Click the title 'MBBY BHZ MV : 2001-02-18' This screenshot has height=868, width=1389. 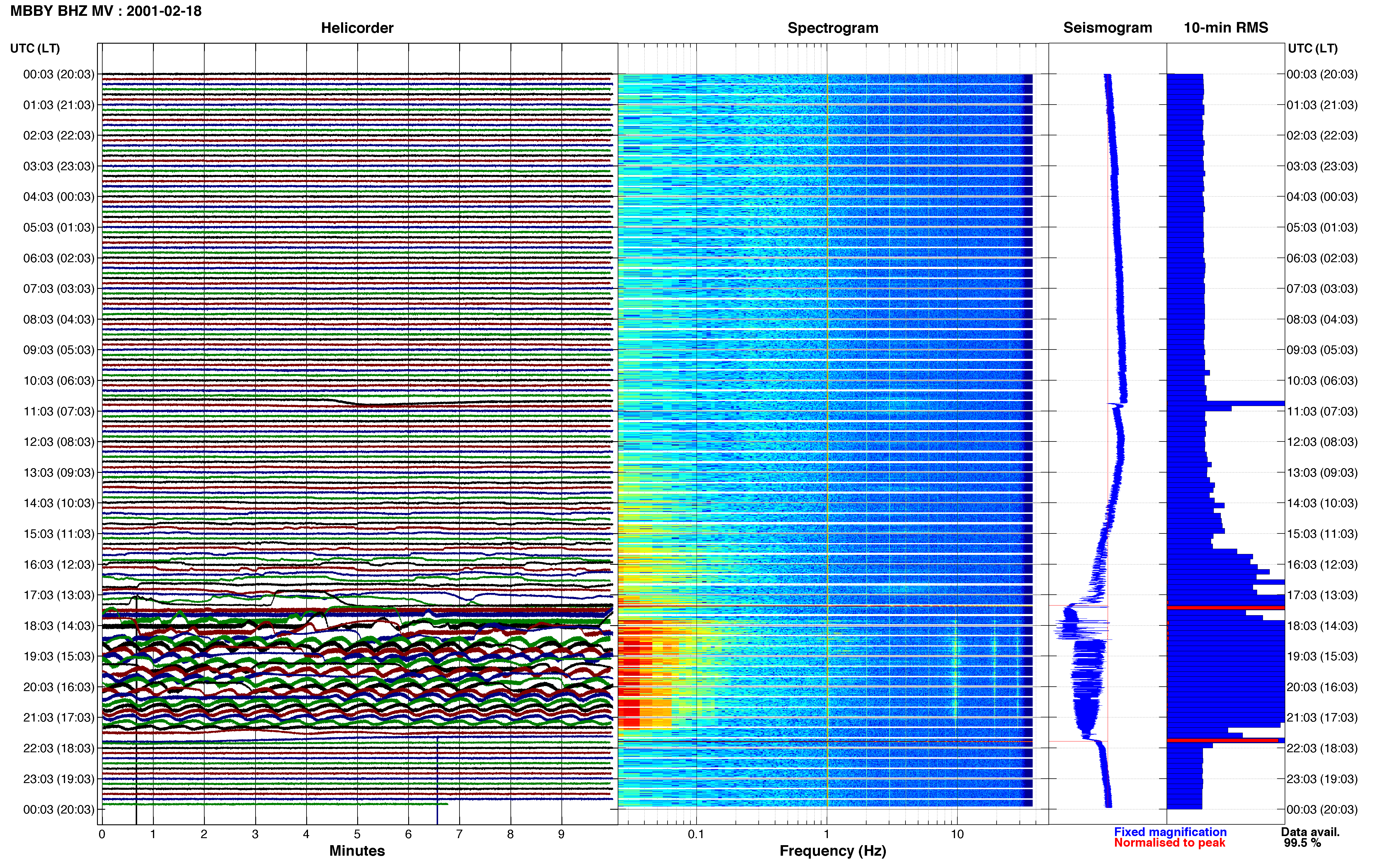(106, 11)
